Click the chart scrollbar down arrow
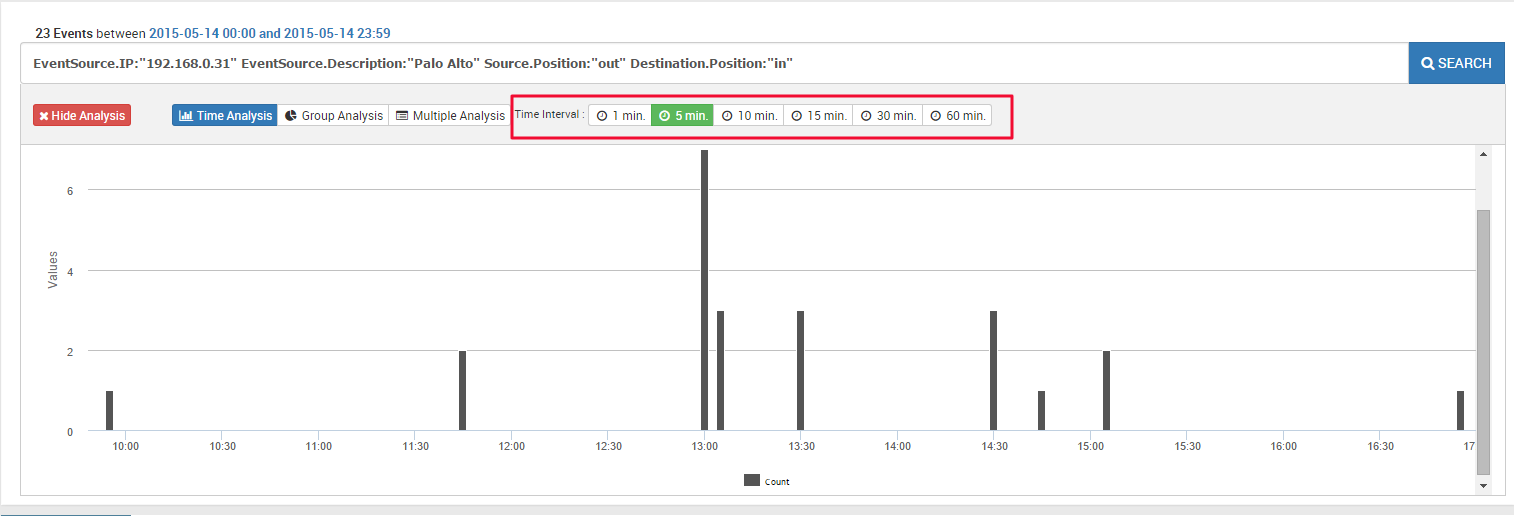This screenshot has height=516, width=1514. tap(1483, 485)
